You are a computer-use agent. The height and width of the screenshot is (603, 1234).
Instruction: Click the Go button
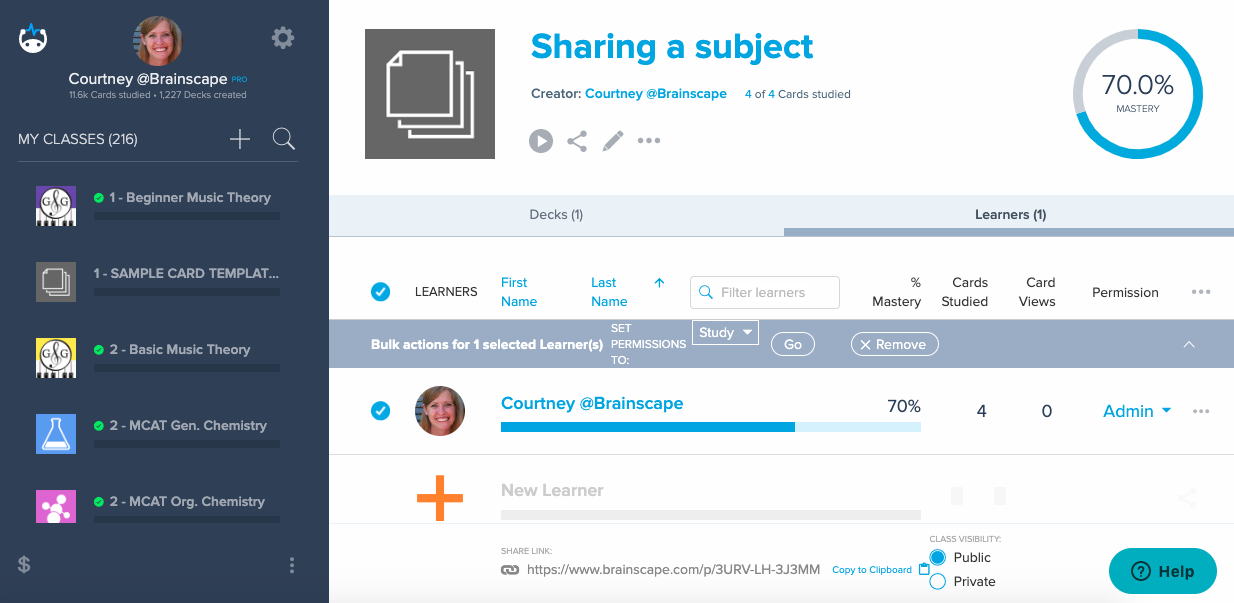coord(793,344)
